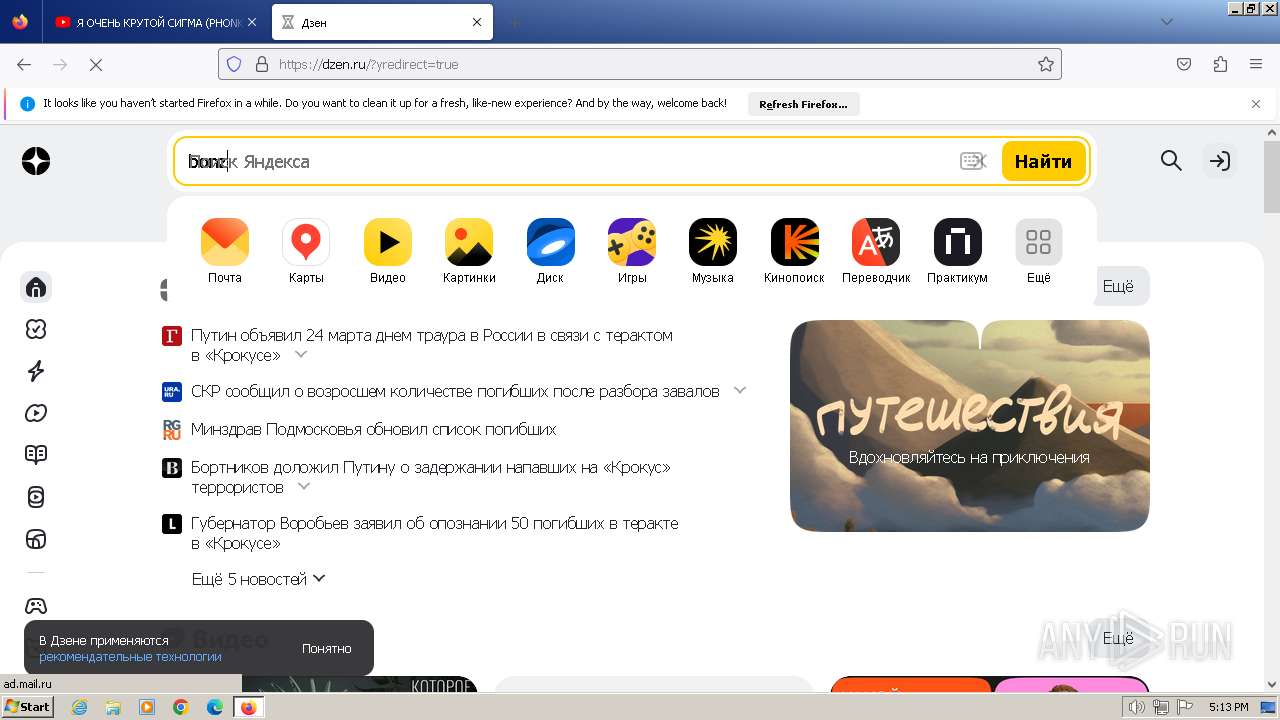
Task: Open a new tab with plus button
Action: coord(514,22)
